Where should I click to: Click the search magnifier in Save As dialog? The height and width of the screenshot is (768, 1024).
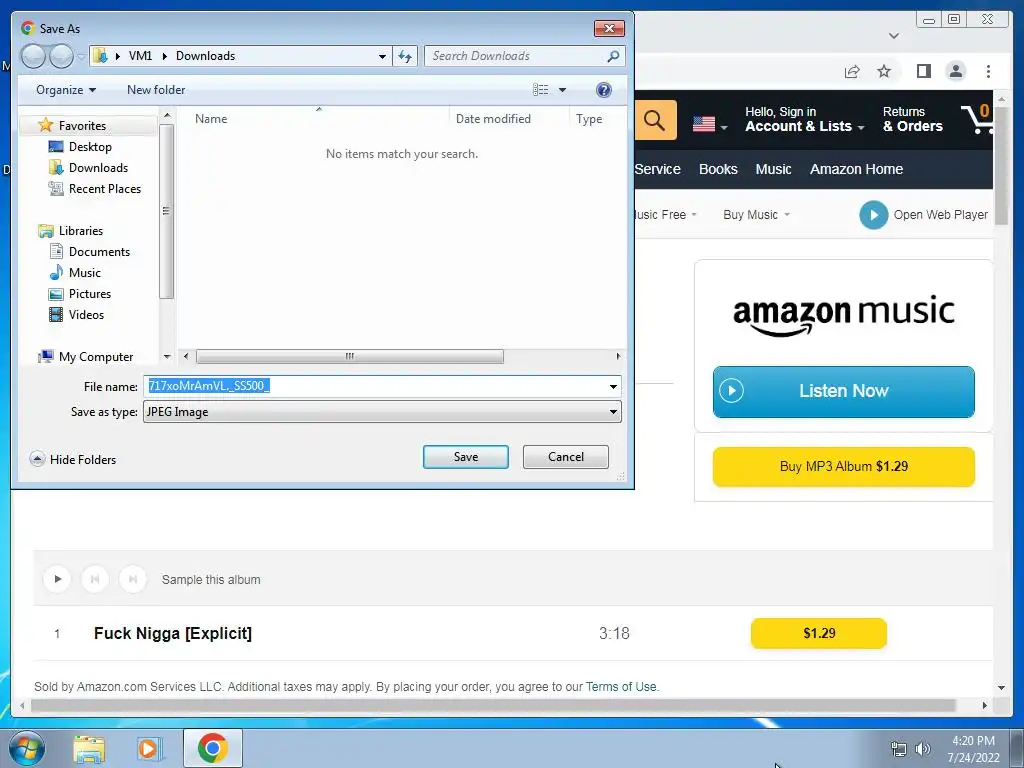click(613, 56)
